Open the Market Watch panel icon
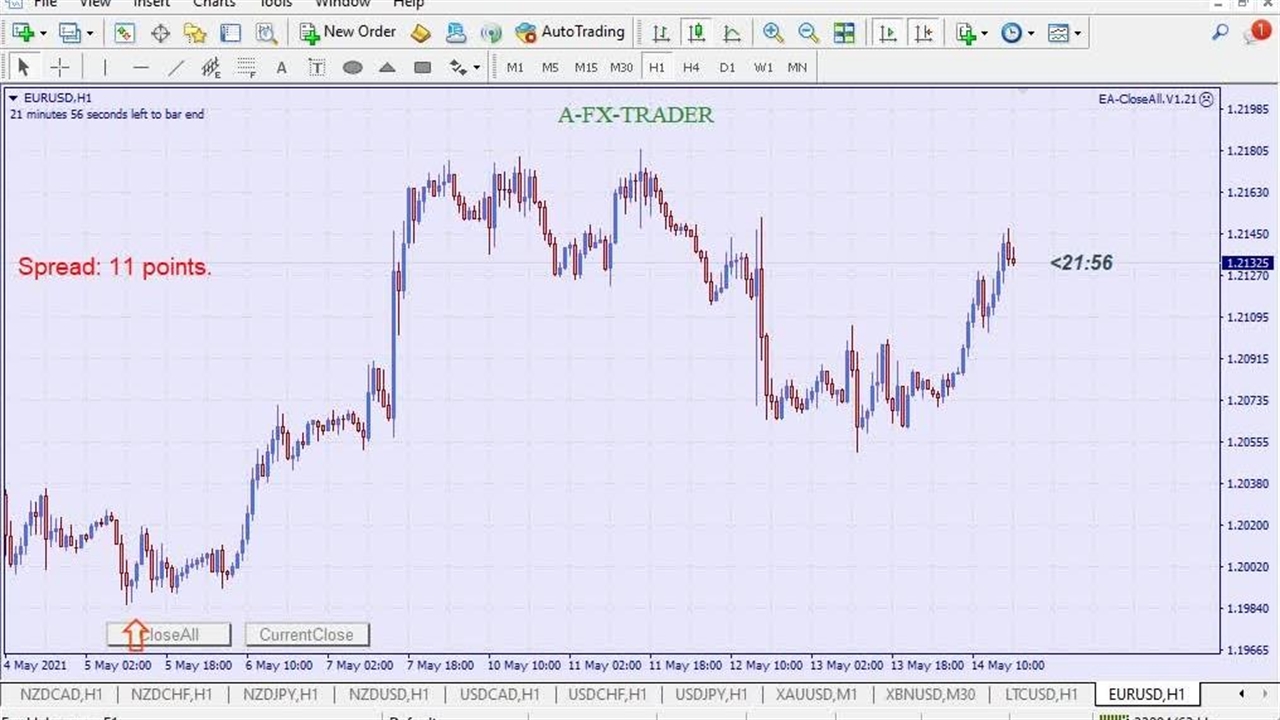The height and width of the screenshot is (720, 1280). click(x=124, y=33)
